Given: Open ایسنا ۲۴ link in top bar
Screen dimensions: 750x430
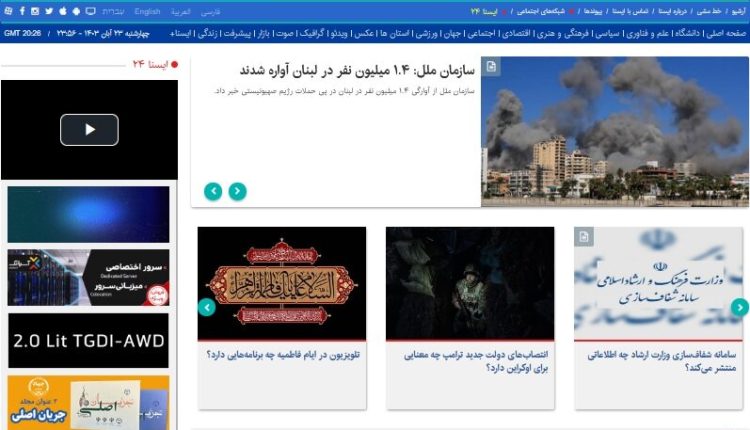Looking at the screenshot, I should 484,11.
